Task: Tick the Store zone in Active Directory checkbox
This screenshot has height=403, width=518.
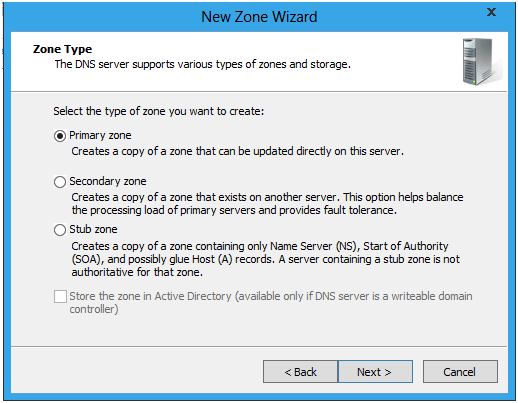Action: (60, 296)
